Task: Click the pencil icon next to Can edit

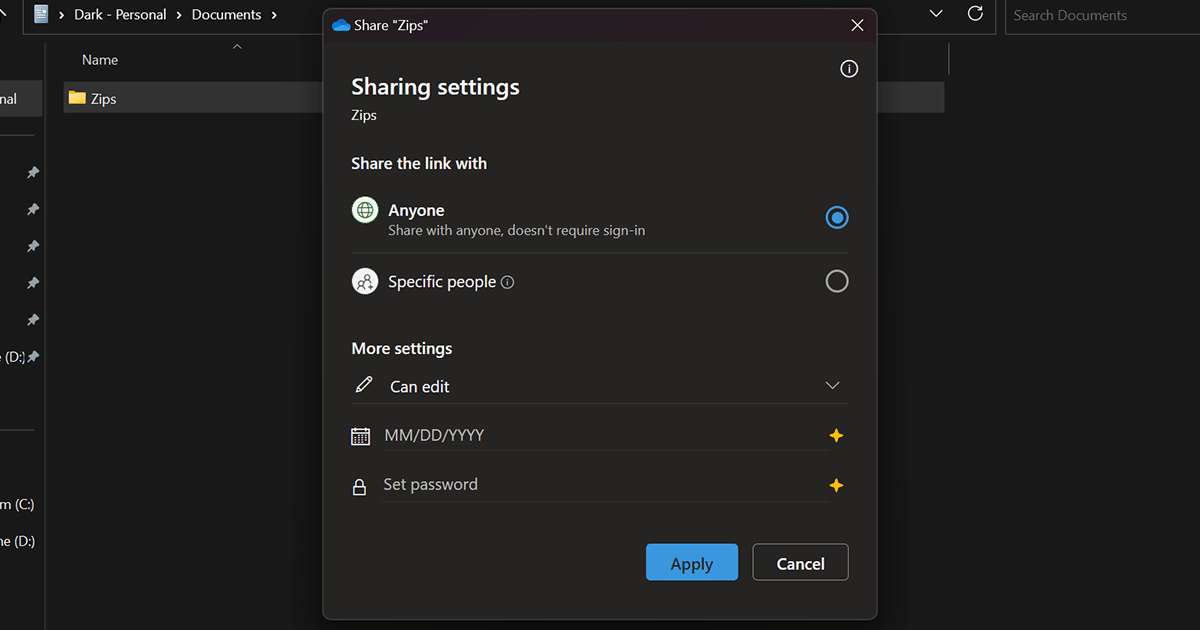Action: tap(364, 384)
